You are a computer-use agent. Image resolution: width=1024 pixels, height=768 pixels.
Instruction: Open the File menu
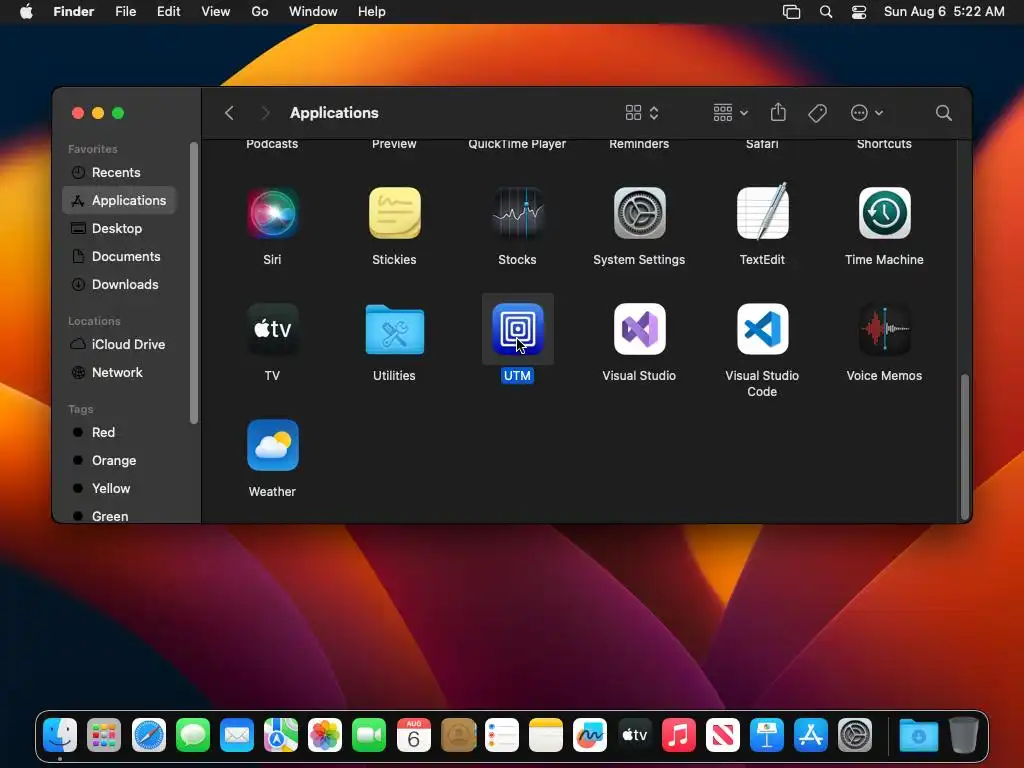125,12
